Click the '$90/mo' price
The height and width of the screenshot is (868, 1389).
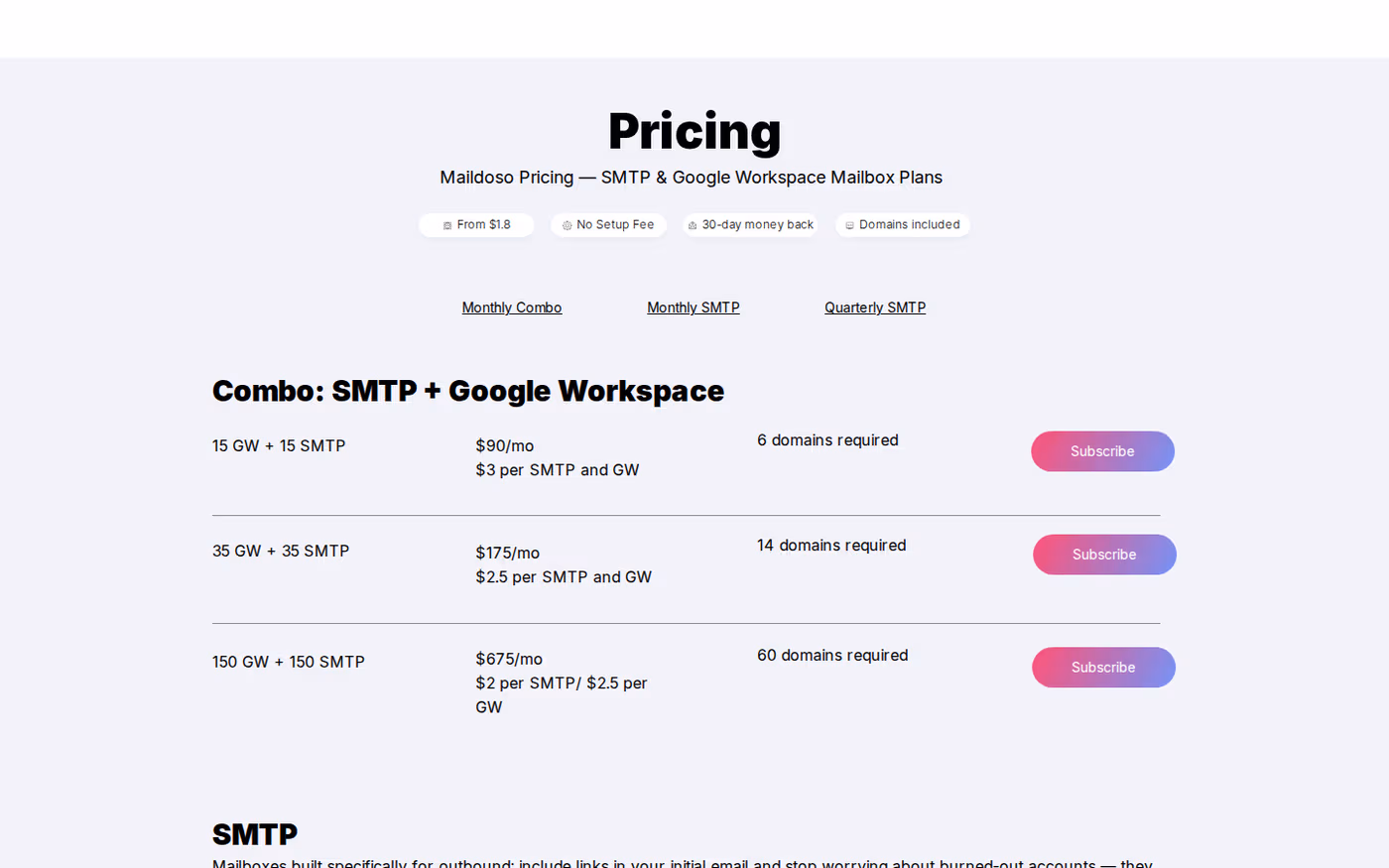pyautogui.click(x=505, y=446)
